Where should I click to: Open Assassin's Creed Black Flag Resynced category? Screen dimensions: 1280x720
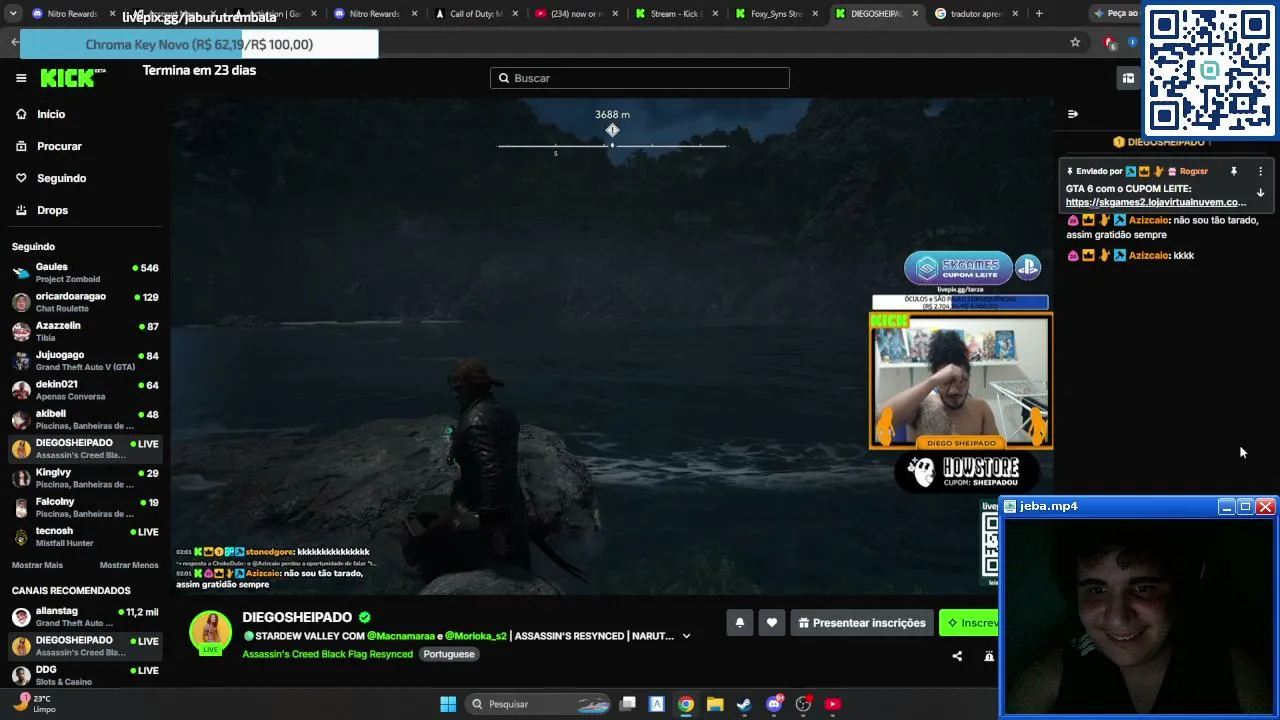pos(327,654)
